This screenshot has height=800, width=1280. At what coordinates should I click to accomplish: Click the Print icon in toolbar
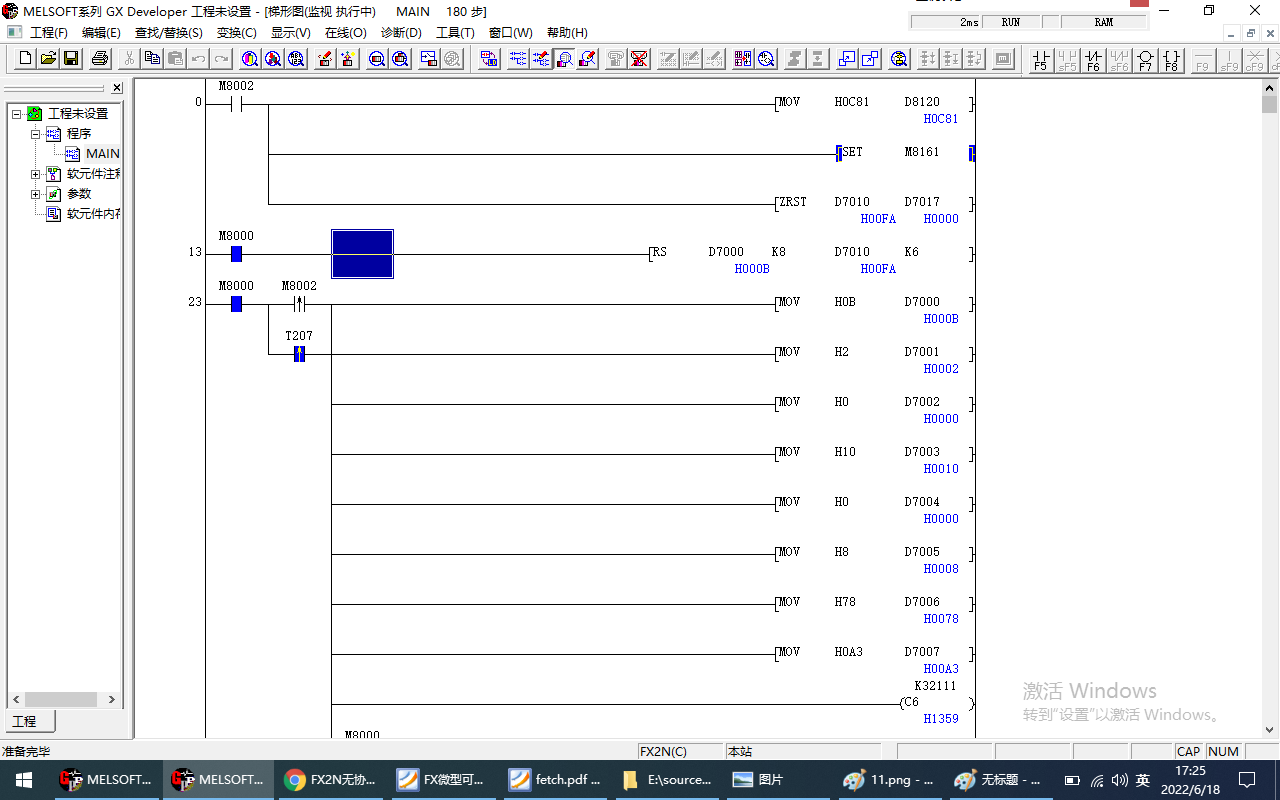pos(100,59)
